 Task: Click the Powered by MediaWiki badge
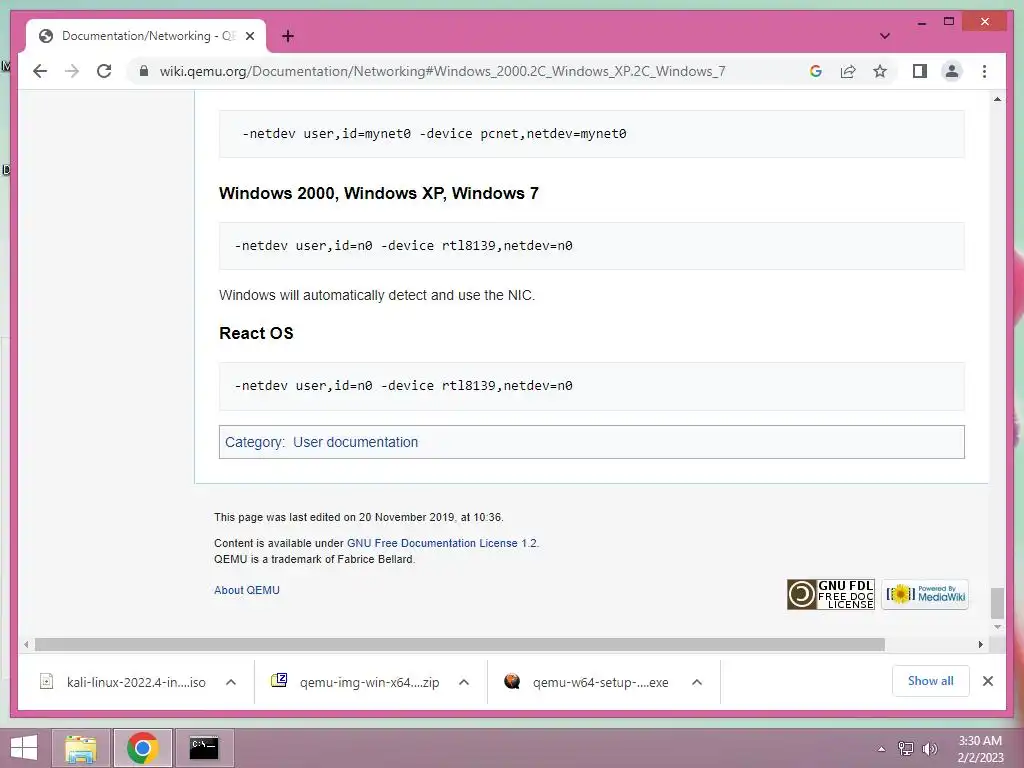click(x=925, y=594)
